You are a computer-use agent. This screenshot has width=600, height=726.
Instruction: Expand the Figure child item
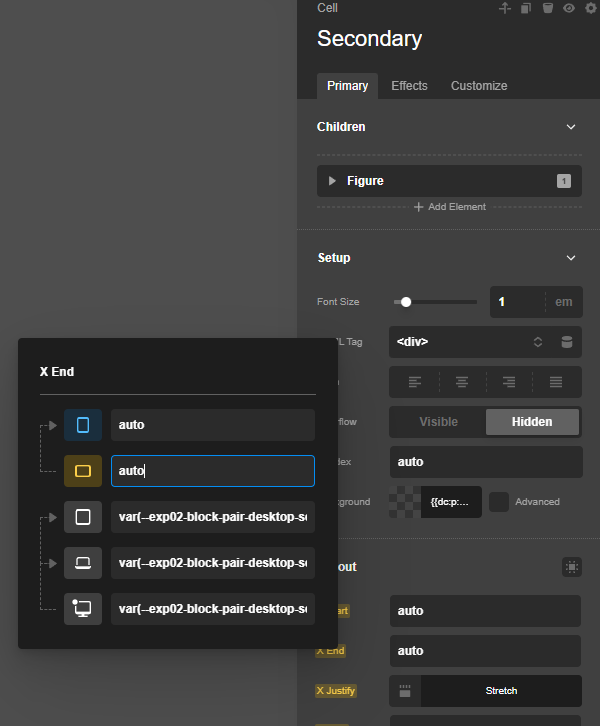333,181
